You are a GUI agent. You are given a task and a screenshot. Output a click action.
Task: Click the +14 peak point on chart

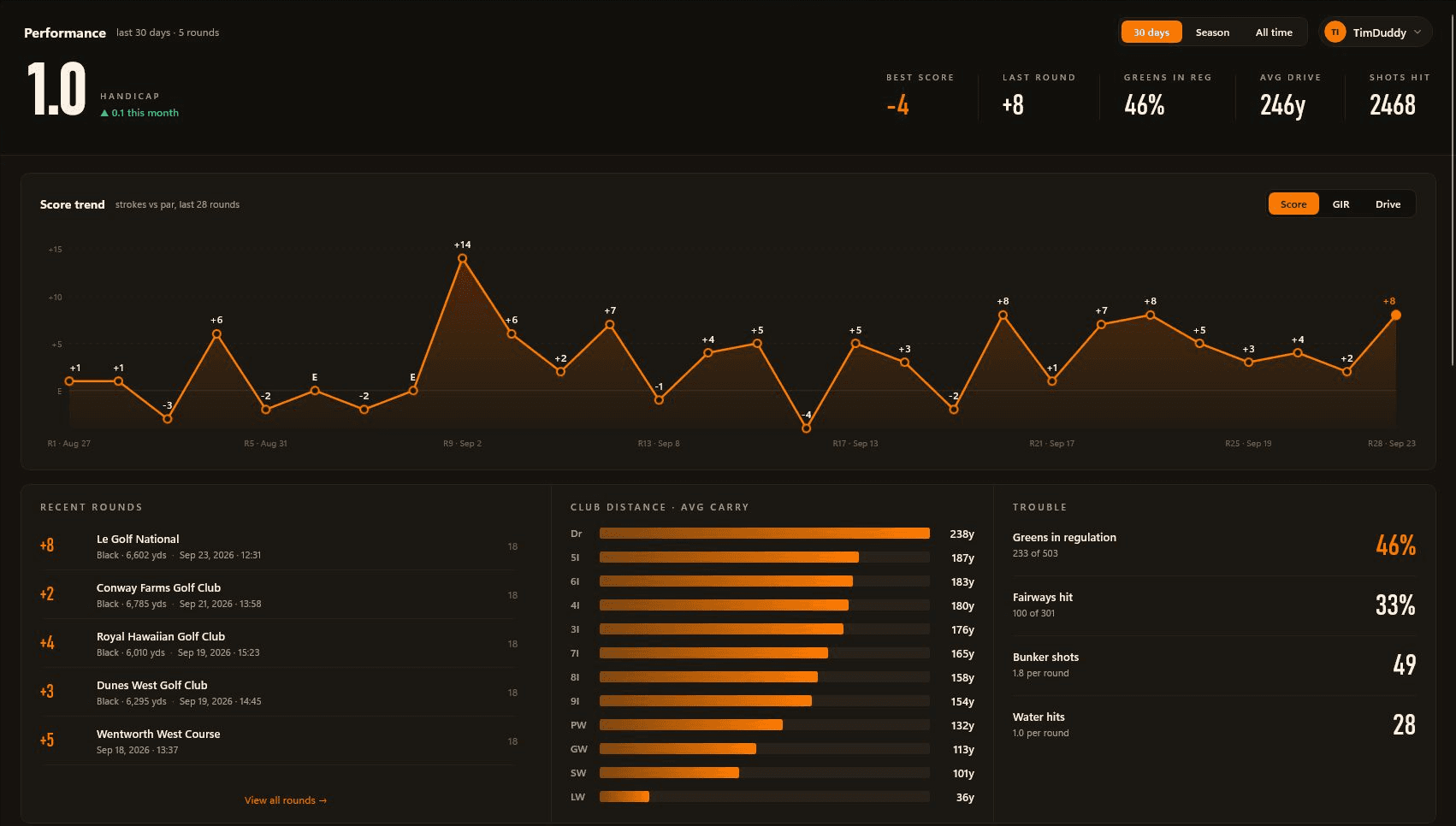(x=462, y=257)
